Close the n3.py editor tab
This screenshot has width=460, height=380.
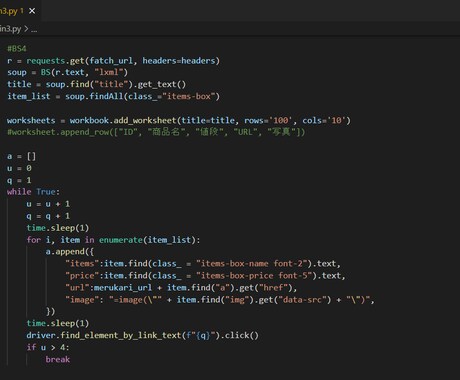click(32, 11)
